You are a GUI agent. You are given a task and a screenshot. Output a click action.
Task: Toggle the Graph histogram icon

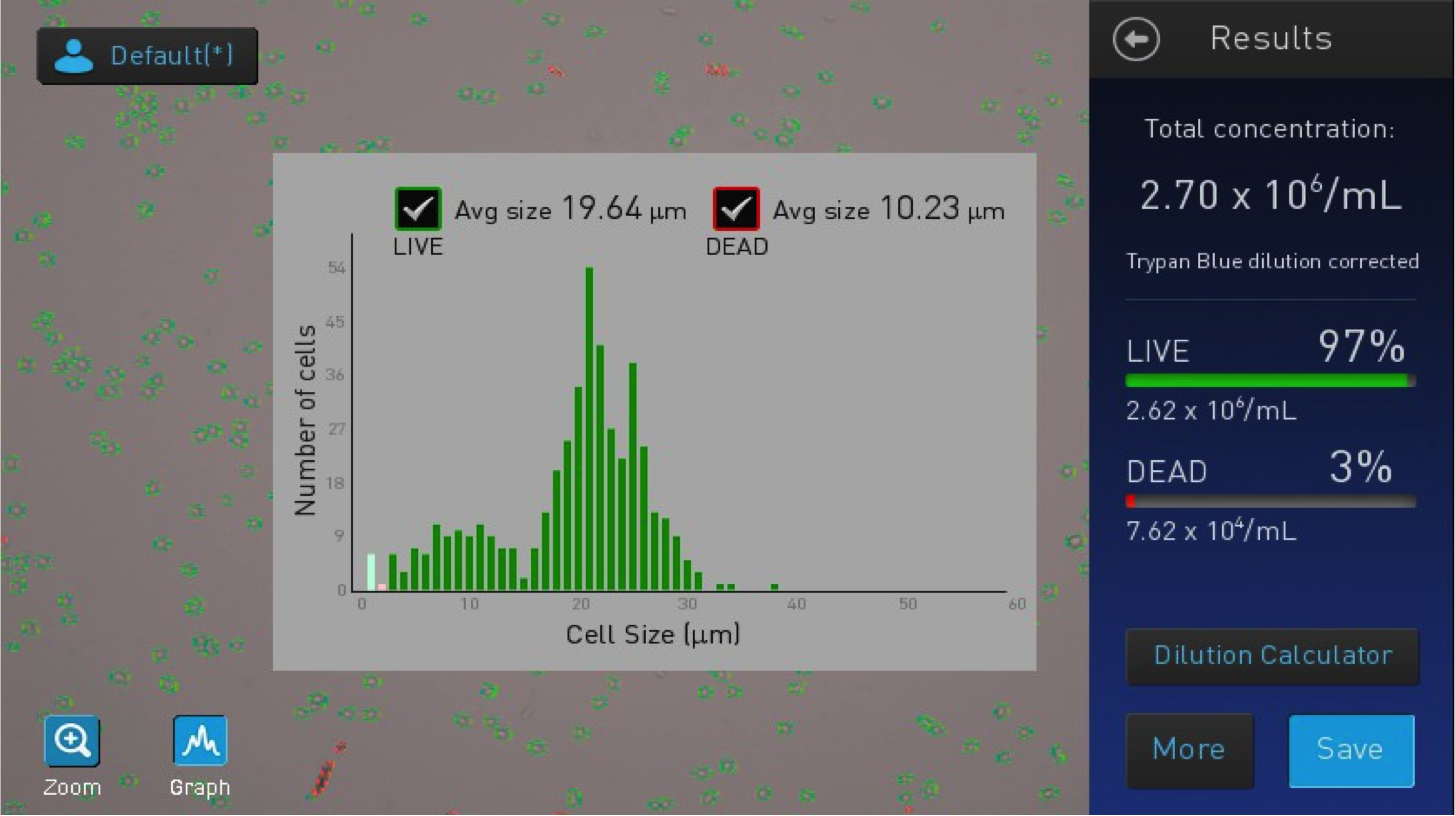(x=200, y=741)
